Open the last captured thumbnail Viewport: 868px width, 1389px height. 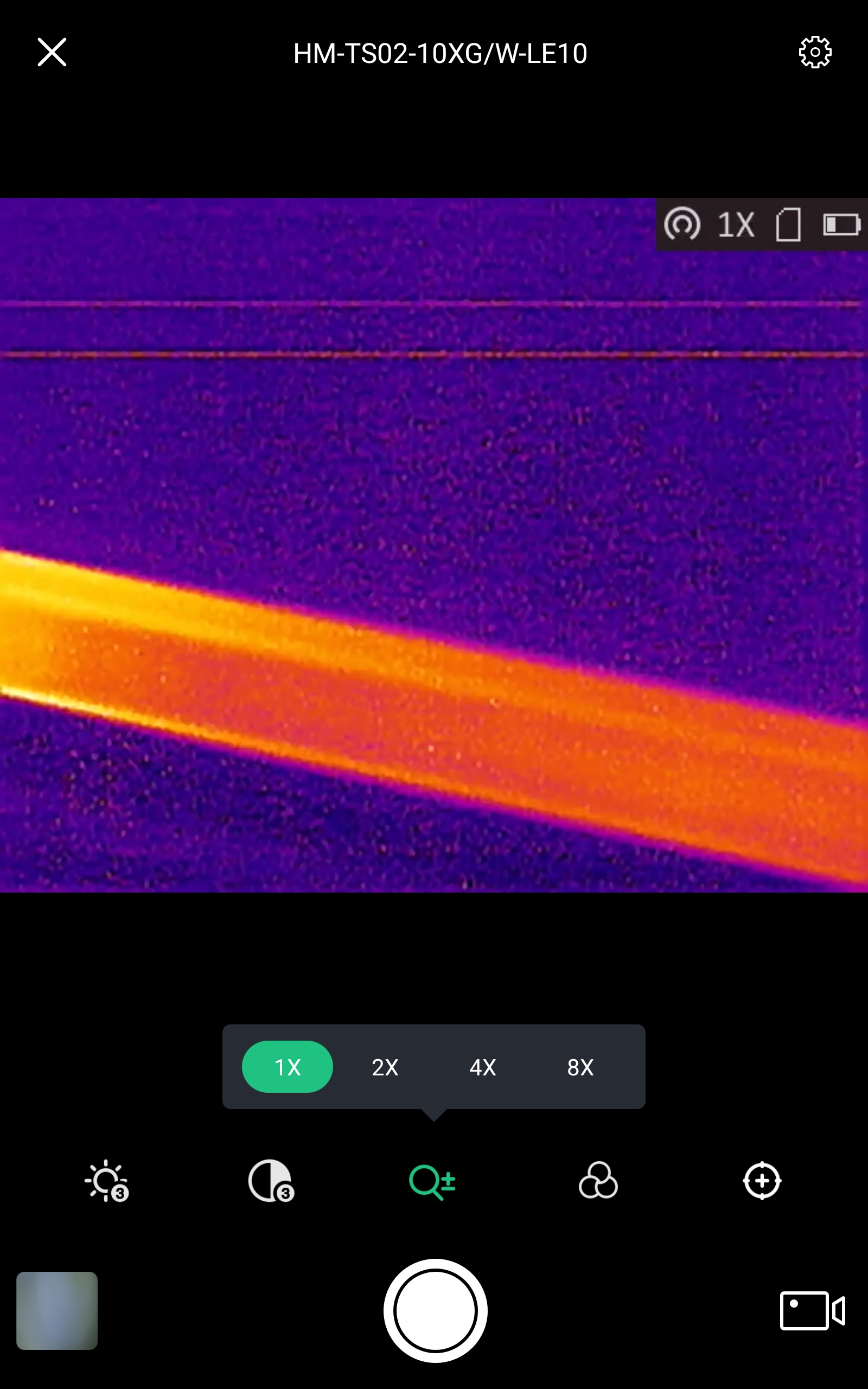[57, 1311]
